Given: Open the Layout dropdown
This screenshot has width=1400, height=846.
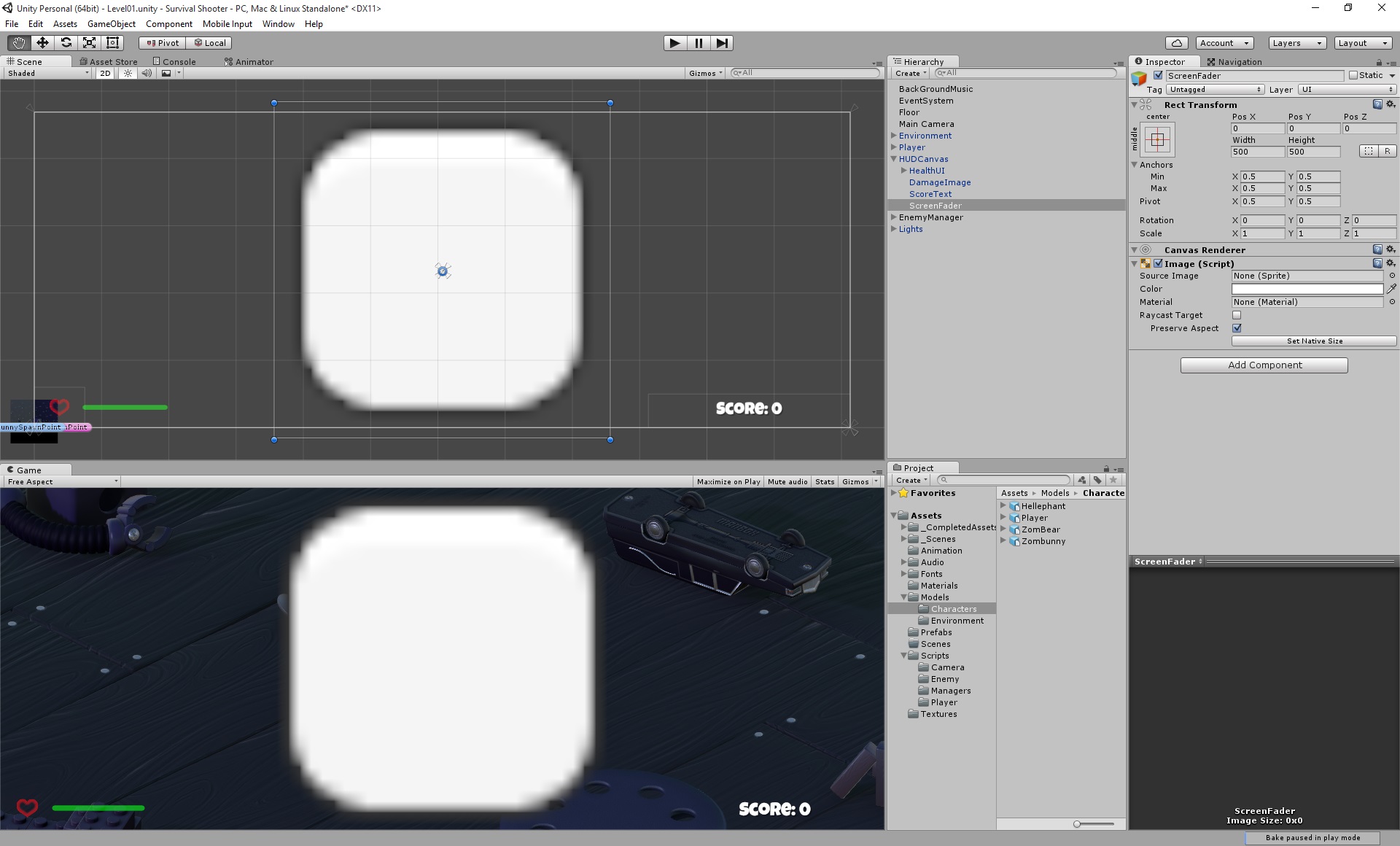Looking at the screenshot, I should pos(1362,43).
